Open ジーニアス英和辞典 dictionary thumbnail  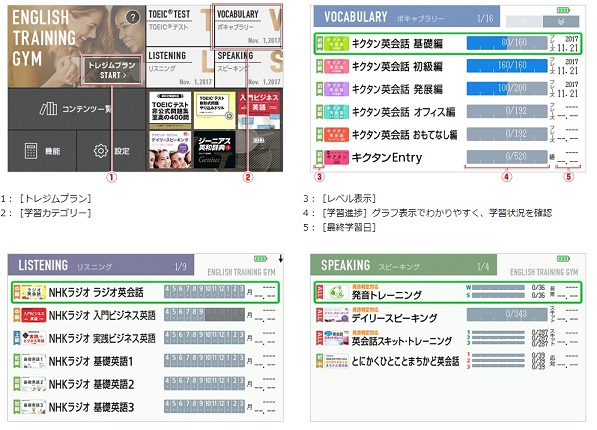[x=214, y=150]
